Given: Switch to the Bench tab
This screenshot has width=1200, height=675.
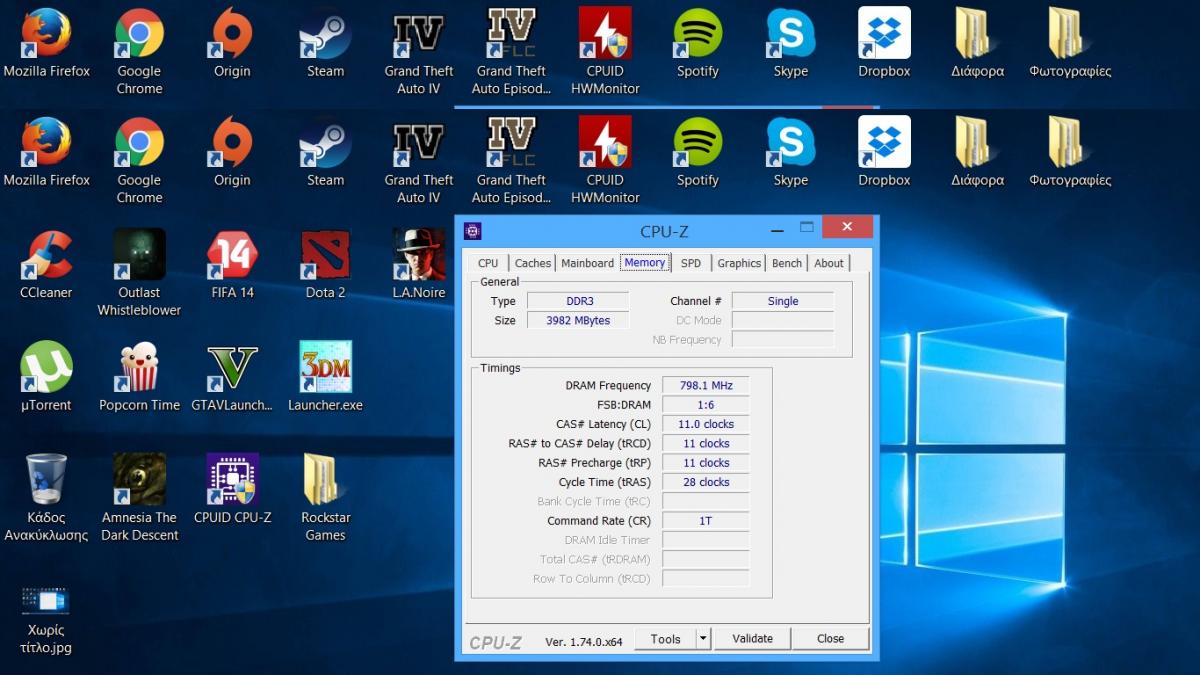Looking at the screenshot, I should click(x=787, y=263).
